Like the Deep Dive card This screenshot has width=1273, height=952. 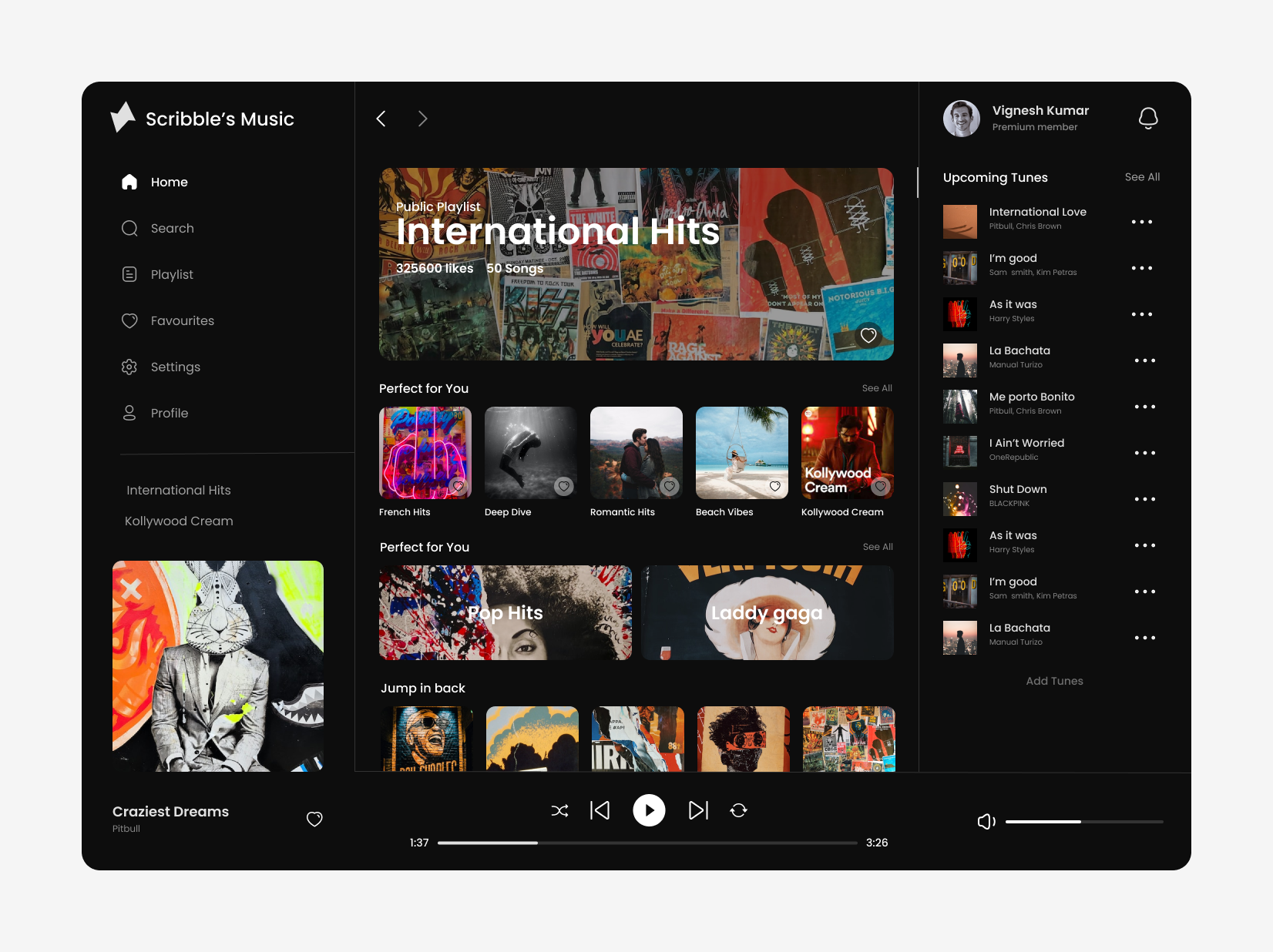click(564, 486)
